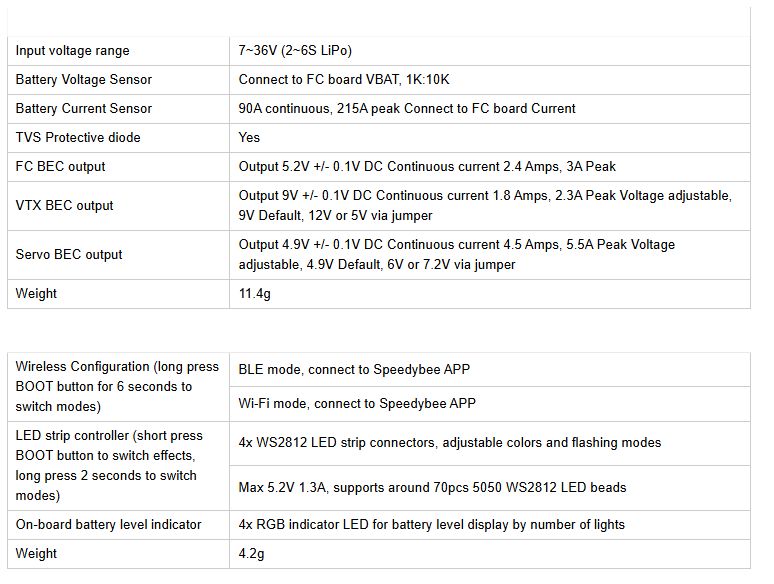The image size is (774, 584).
Task: Click the "Yes" value for TVS diode
Action: pos(249,138)
